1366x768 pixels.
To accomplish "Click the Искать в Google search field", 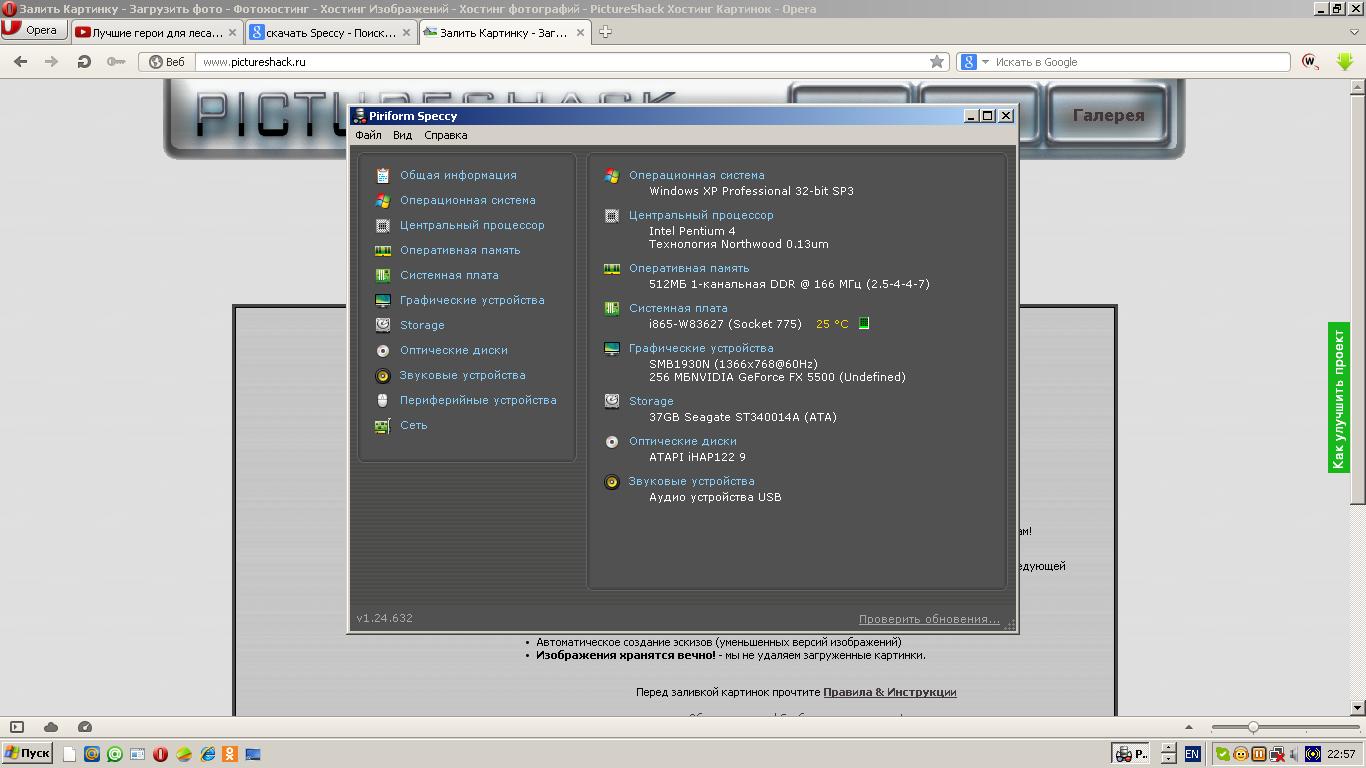I will coord(1140,61).
